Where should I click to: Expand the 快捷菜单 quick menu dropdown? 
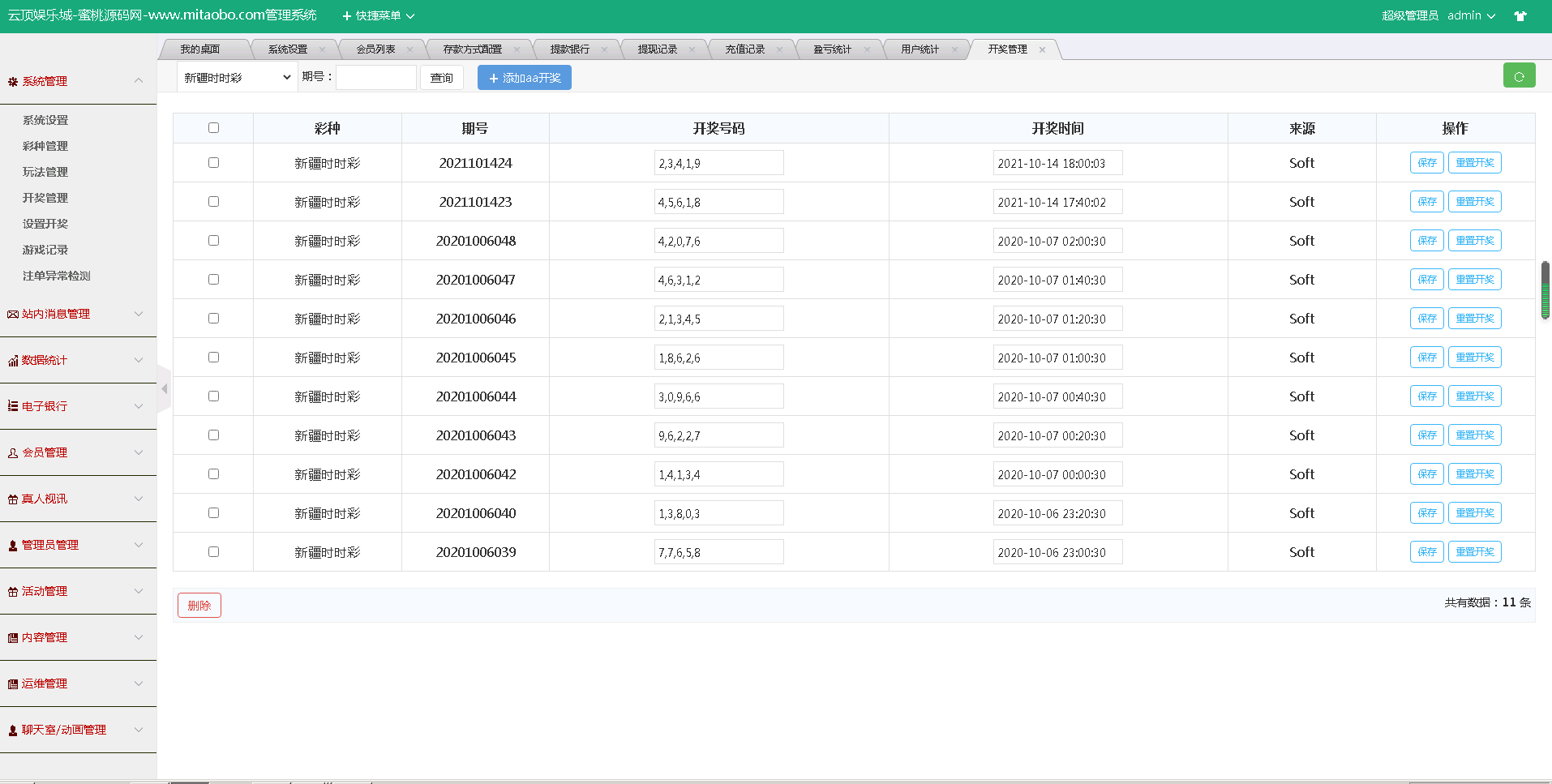click(379, 16)
